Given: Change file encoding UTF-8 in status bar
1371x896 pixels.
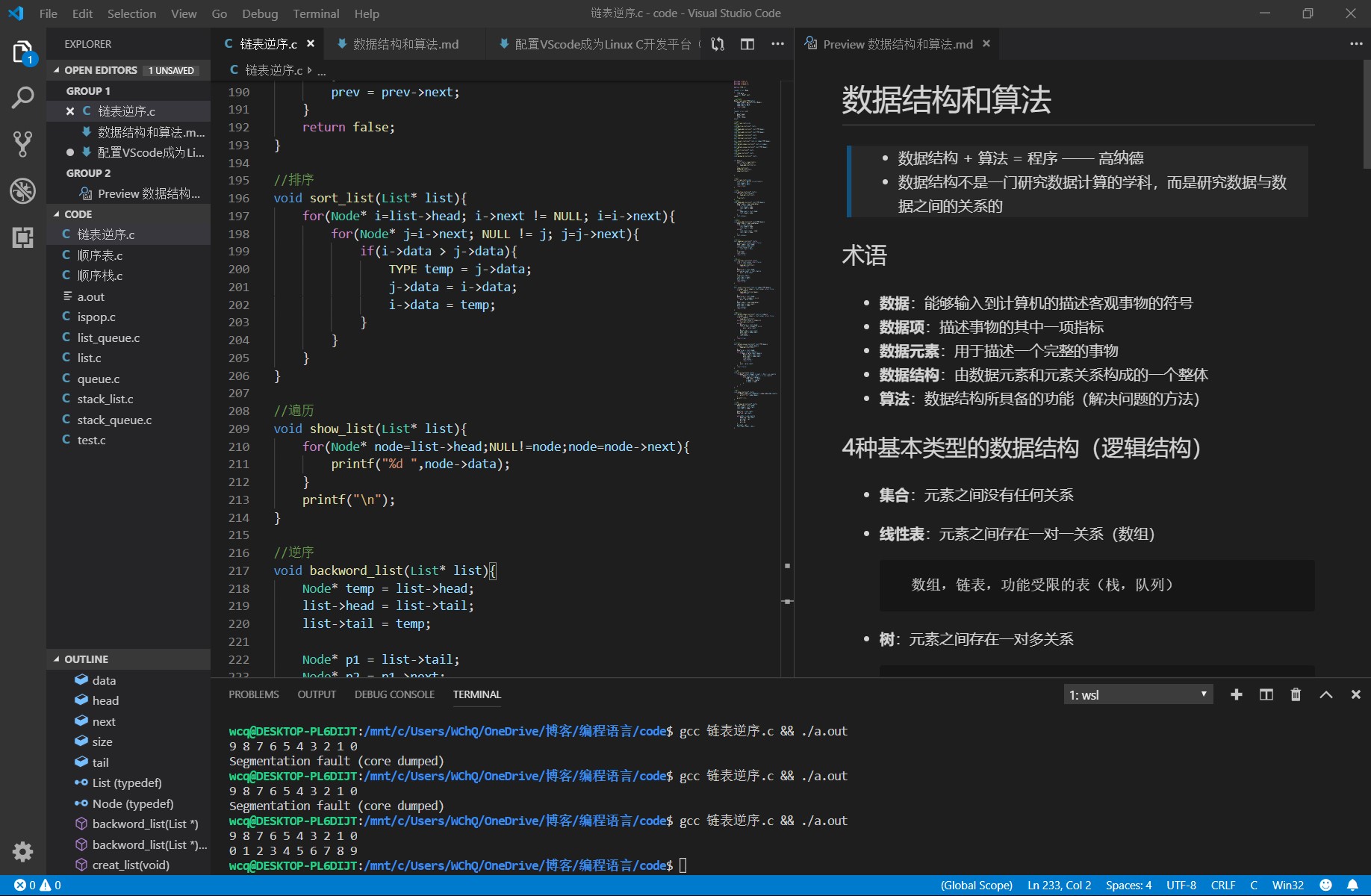Looking at the screenshot, I should pyautogui.click(x=1181, y=886).
